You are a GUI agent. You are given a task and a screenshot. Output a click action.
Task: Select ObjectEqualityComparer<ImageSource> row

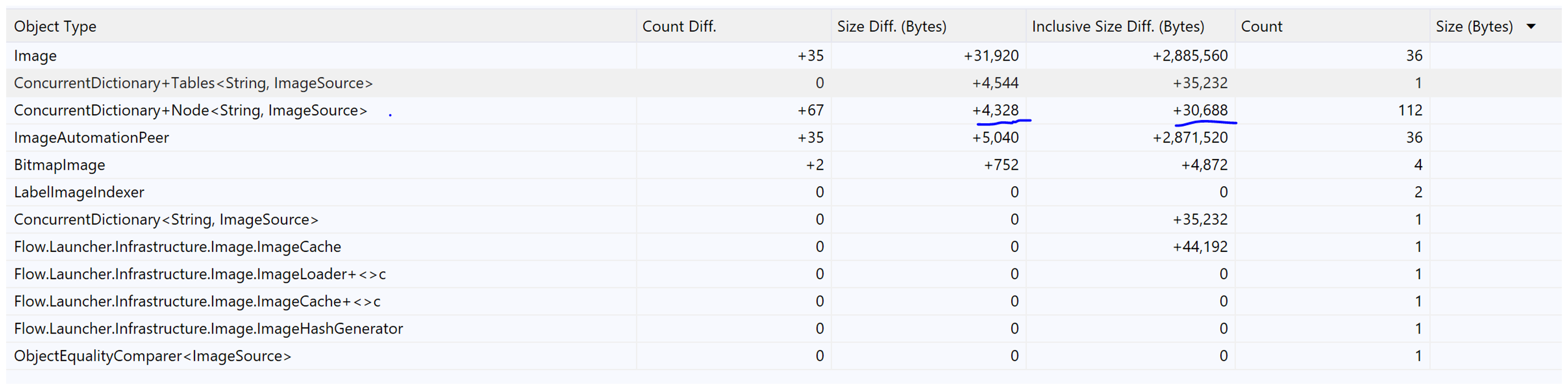[784, 356]
